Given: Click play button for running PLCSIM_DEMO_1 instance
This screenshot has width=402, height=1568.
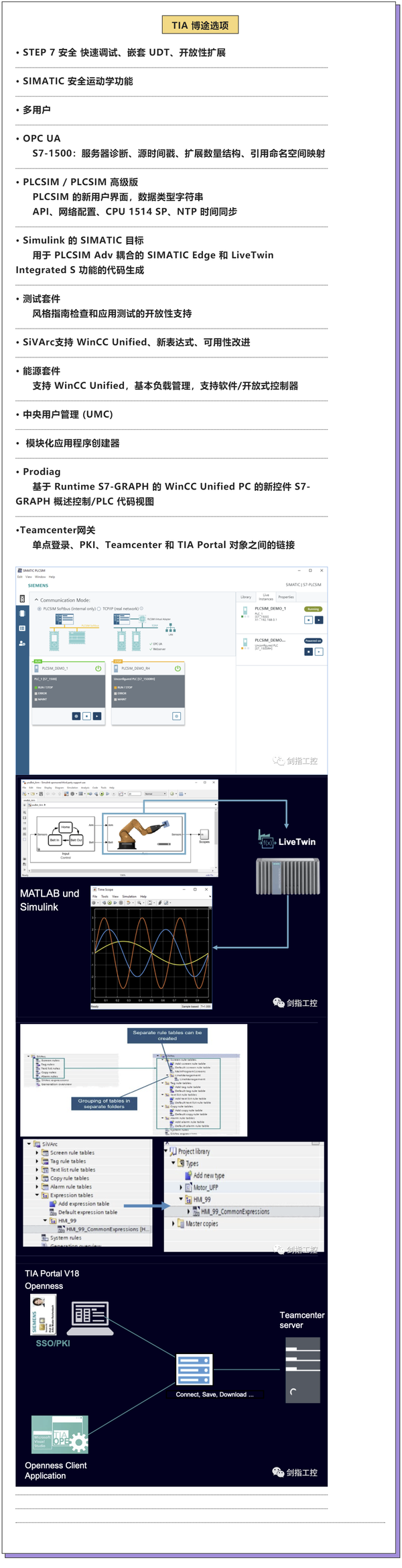Looking at the screenshot, I should click(x=319, y=620).
